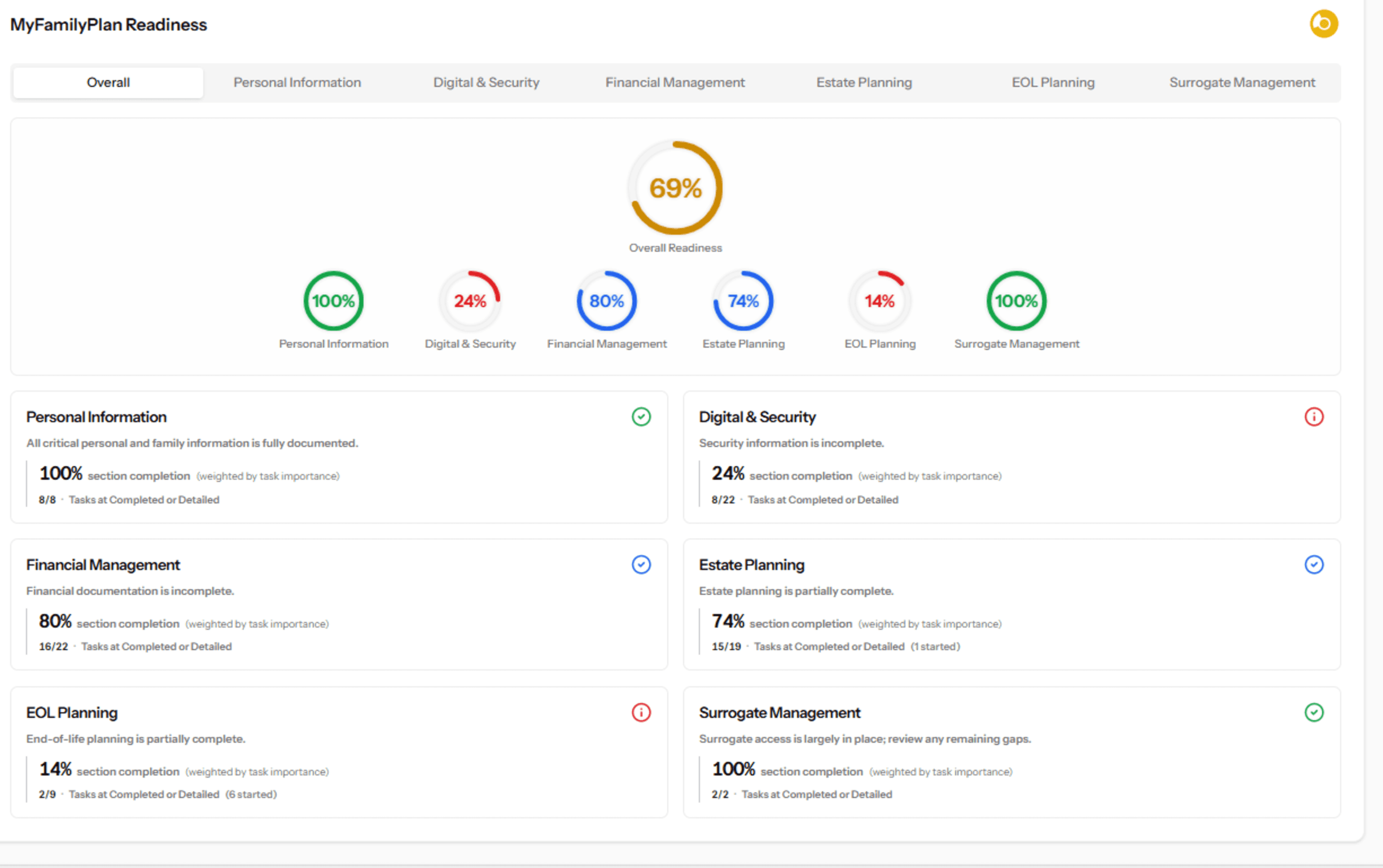Click the 14% EOL Planning progress ring
This screenshot has height=868, width=1383.
tap(880, 301)
